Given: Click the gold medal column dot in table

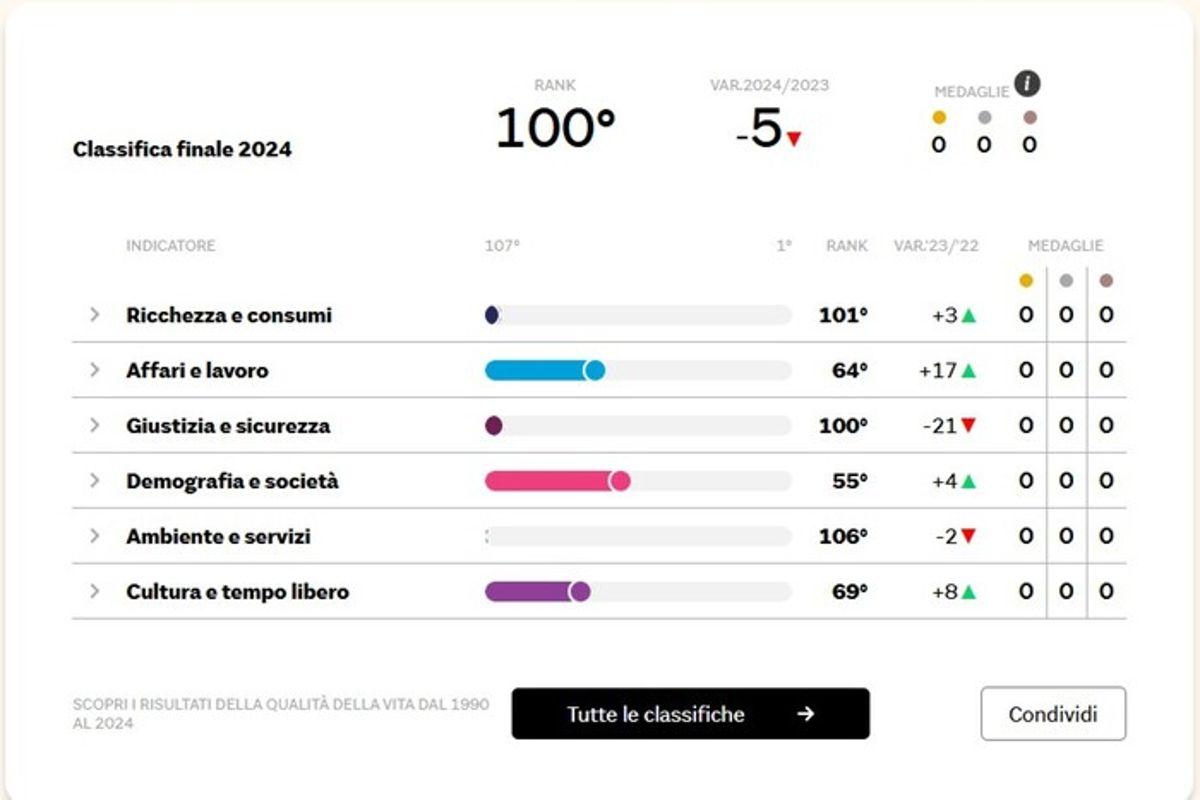Looking at the screenshot, I should click(1026, 281).
